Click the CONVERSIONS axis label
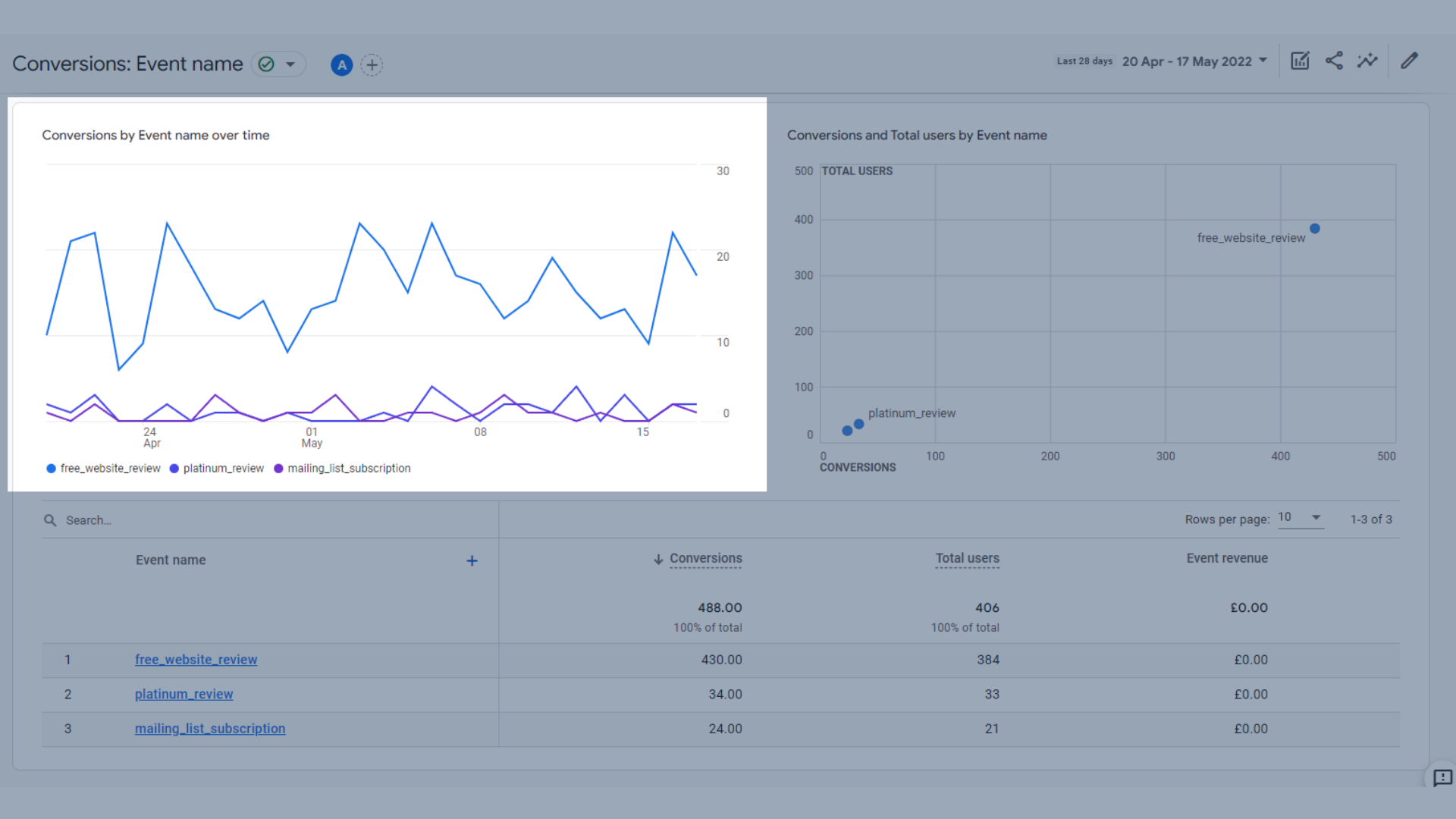Image resolution: width=1456 pixels, height=819 pixels. (858, 468)
